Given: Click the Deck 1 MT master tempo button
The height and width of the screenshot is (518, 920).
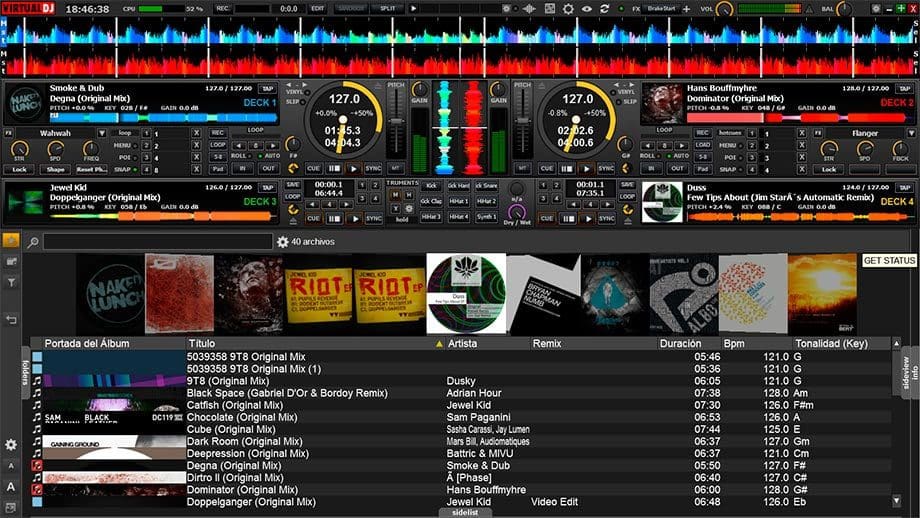Looking at the screenshot, I should click(x=396, y=168).
